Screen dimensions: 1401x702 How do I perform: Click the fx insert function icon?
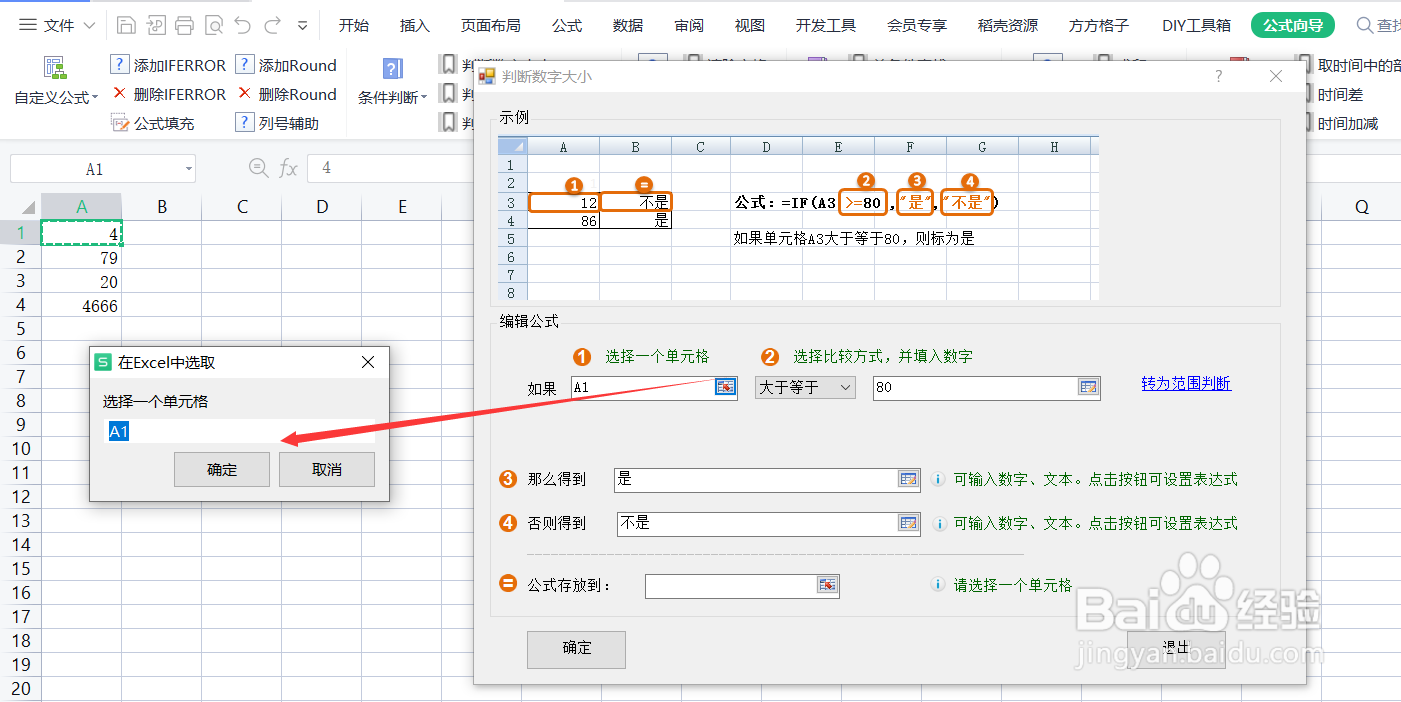[288, 168]
